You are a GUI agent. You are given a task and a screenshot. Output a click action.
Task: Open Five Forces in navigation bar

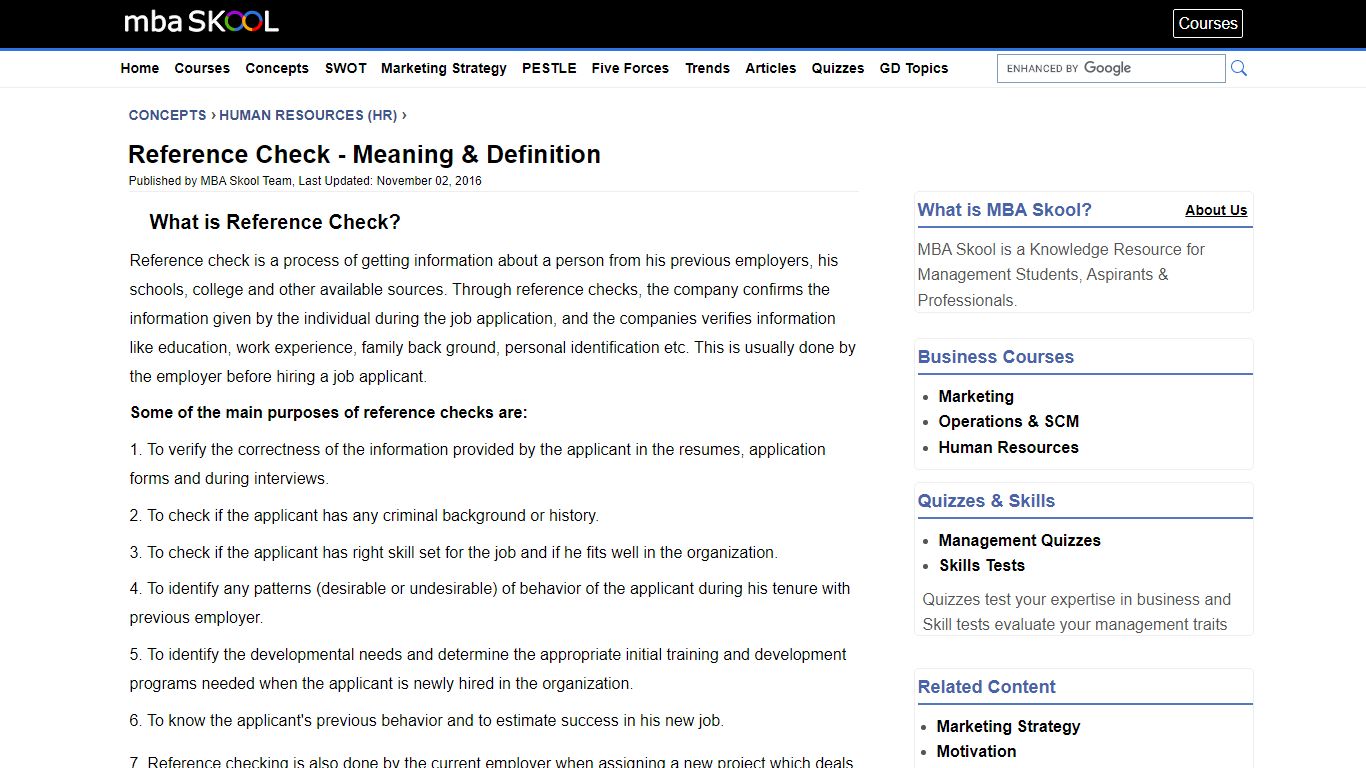tap(630, 68)
